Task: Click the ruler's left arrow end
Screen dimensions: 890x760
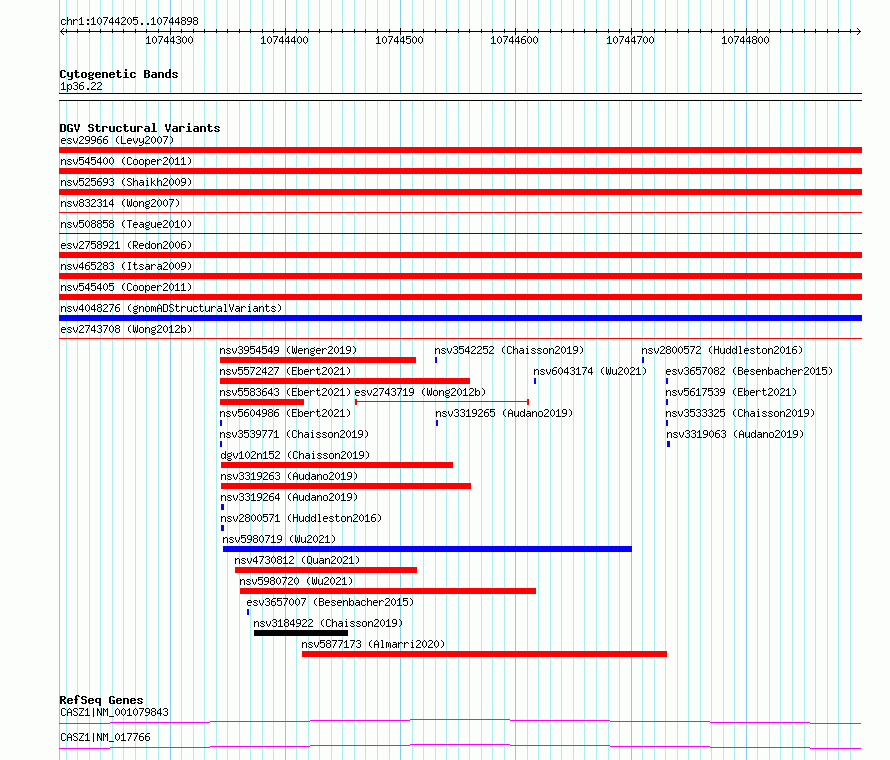Action: 62,32
